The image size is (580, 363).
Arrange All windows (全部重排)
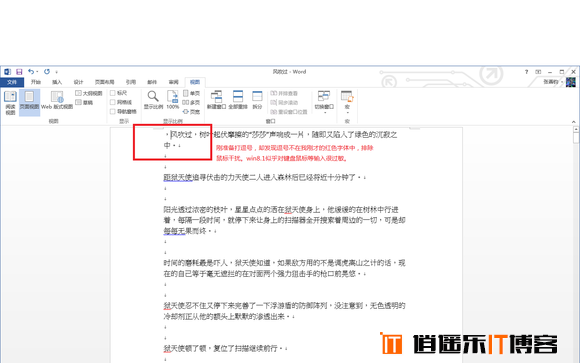point(238,100)
